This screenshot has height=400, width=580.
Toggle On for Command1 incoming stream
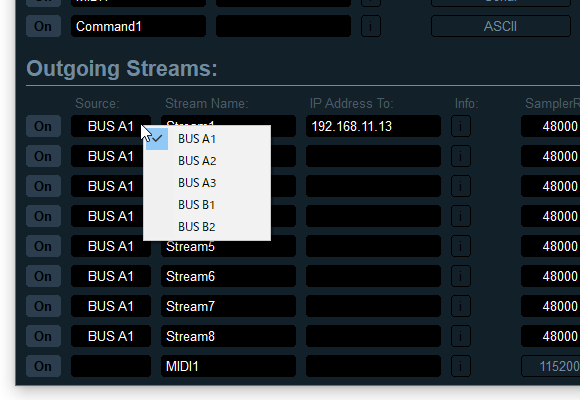click(43, 26)
